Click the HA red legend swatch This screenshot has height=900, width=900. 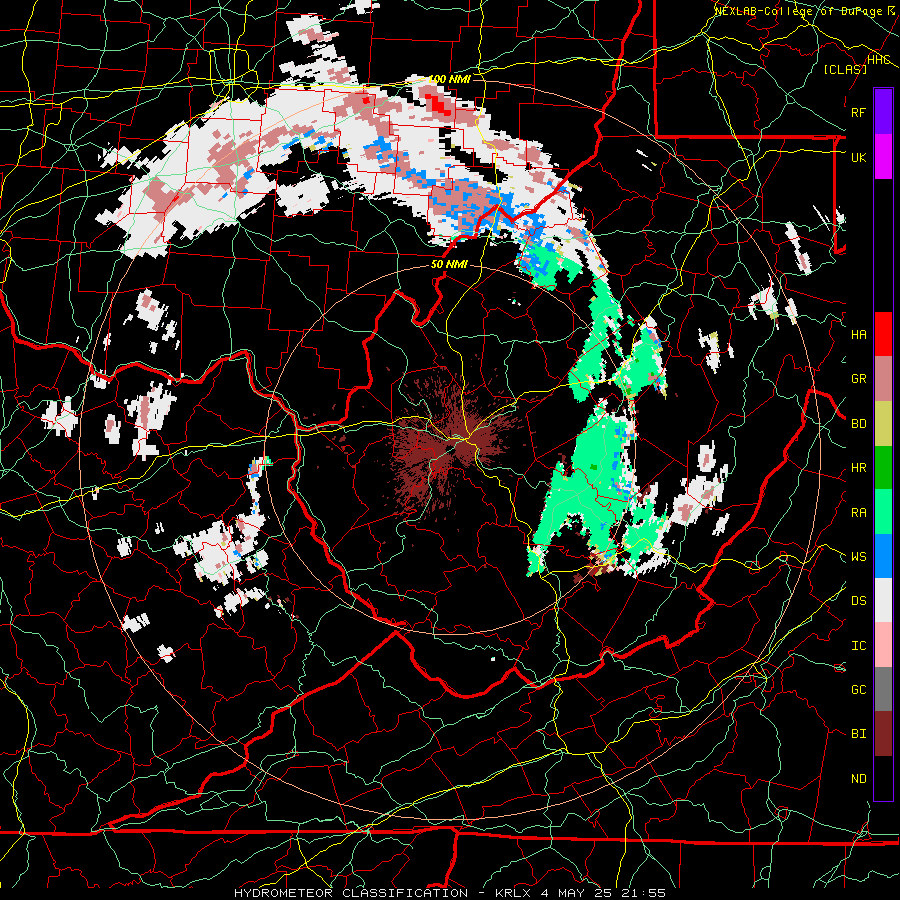[883, 334]
